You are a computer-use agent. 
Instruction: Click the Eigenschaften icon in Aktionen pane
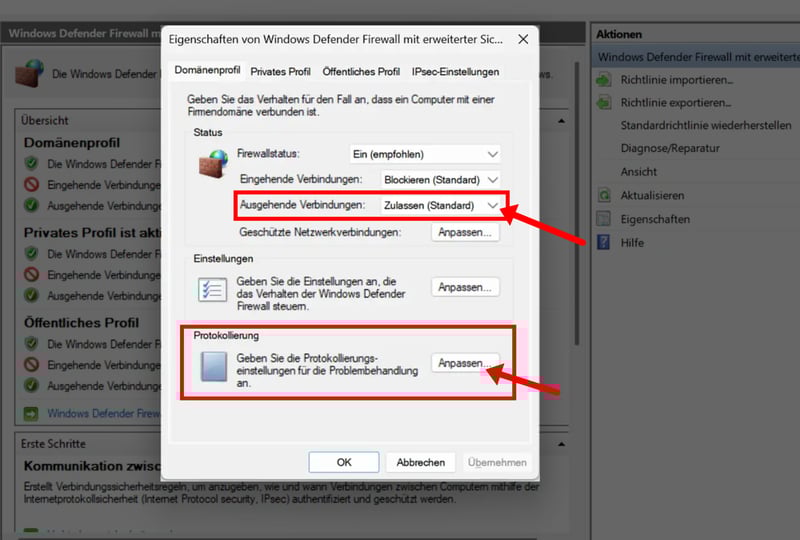click(604, 219)
